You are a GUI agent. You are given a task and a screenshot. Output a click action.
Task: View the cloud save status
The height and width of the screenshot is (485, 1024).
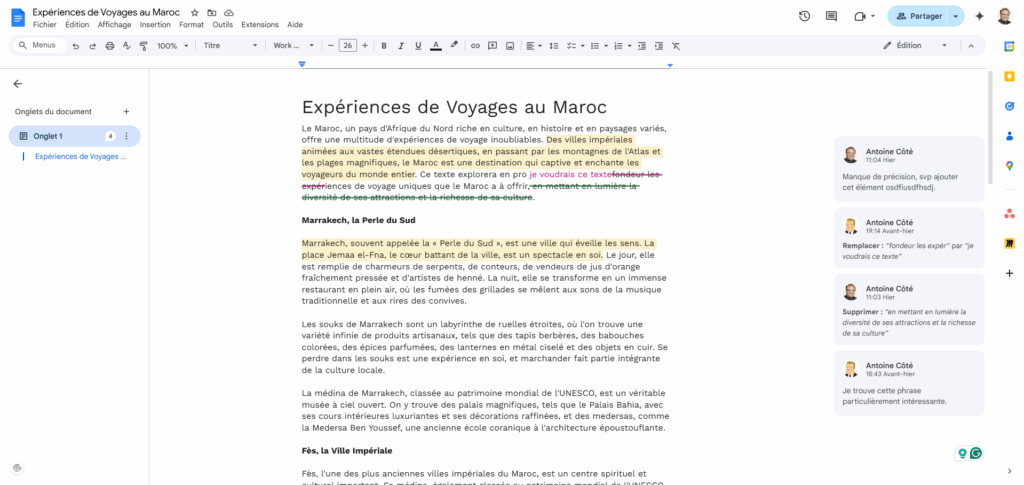[229, 13]
